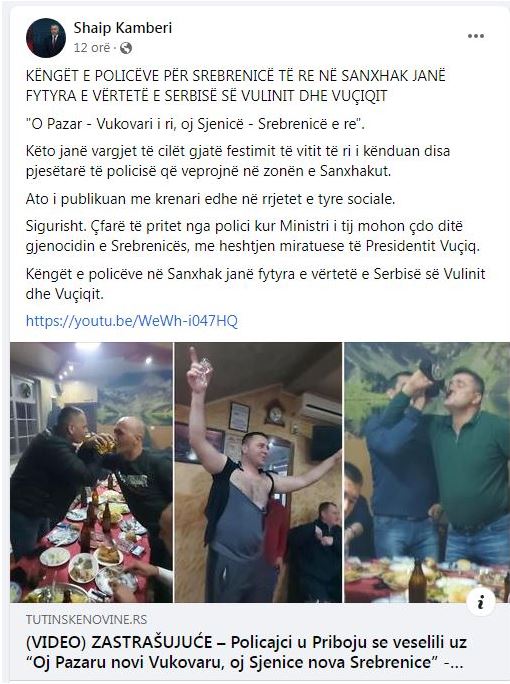Follow the youtu.be/WeWh-i047HQ link
This screenshot has width=510, height=684.
[132, 321]
